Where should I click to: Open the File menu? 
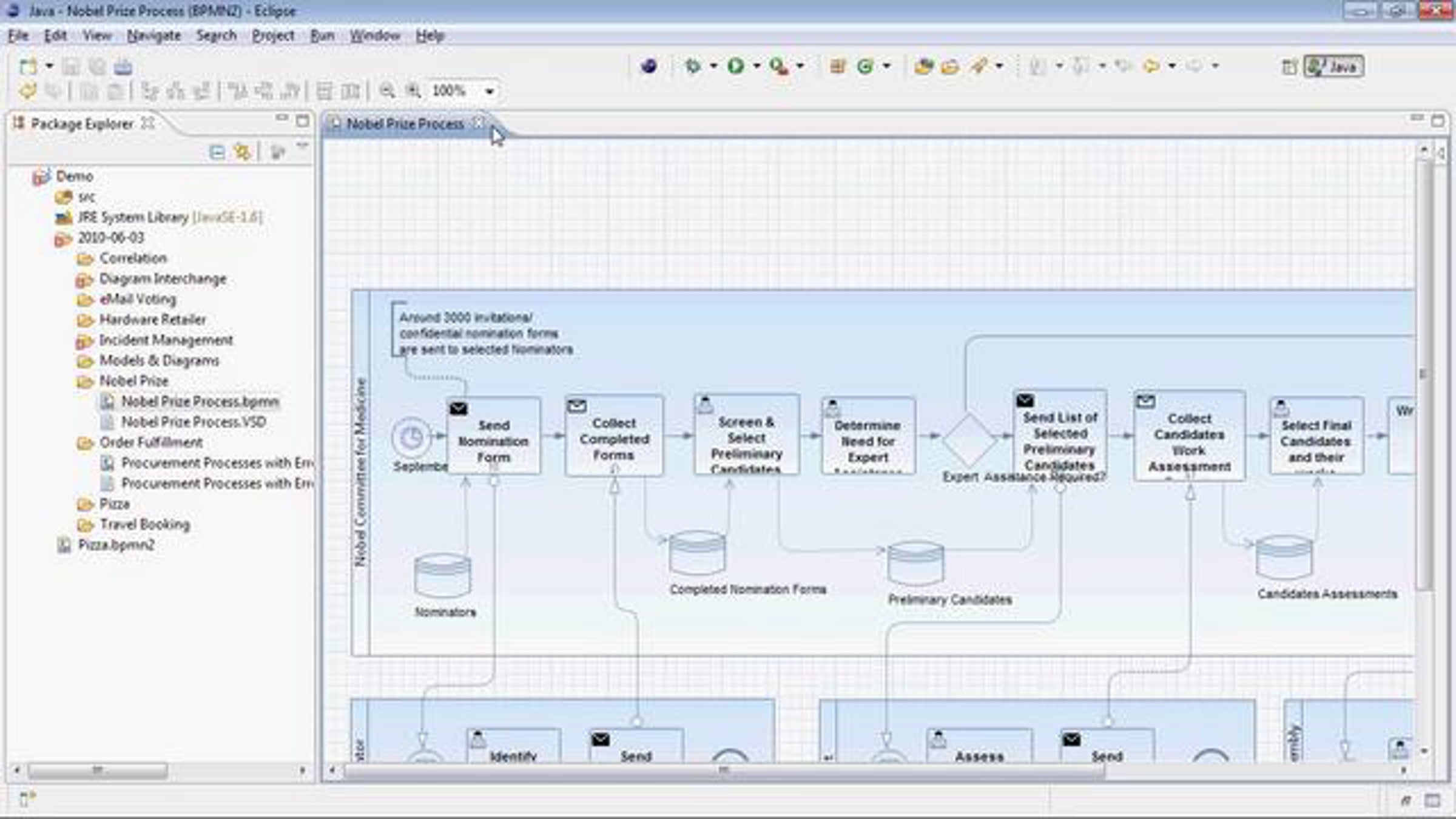(x=18, y=36)
